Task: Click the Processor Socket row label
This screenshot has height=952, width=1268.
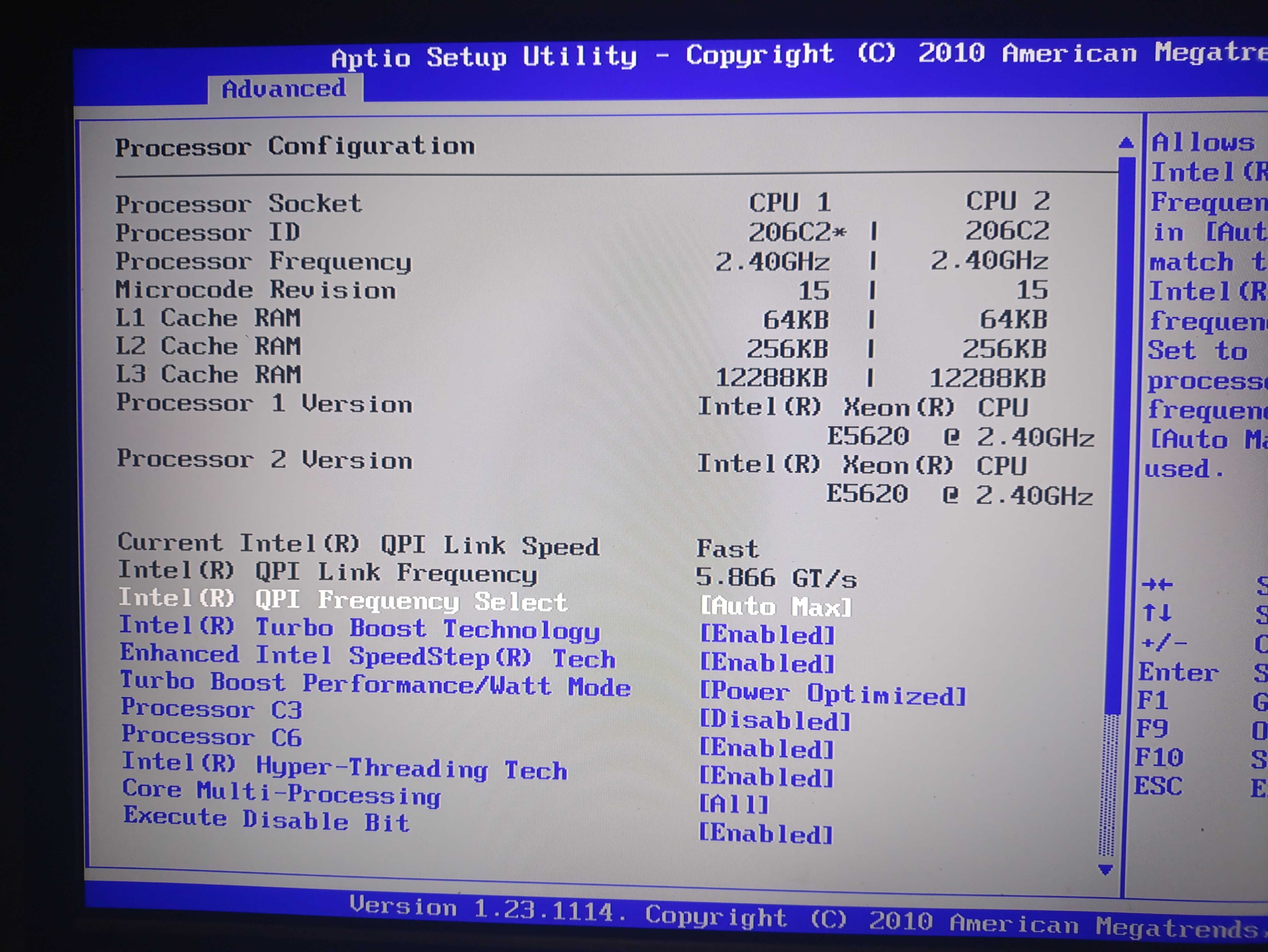Action: tap(239, 204)
